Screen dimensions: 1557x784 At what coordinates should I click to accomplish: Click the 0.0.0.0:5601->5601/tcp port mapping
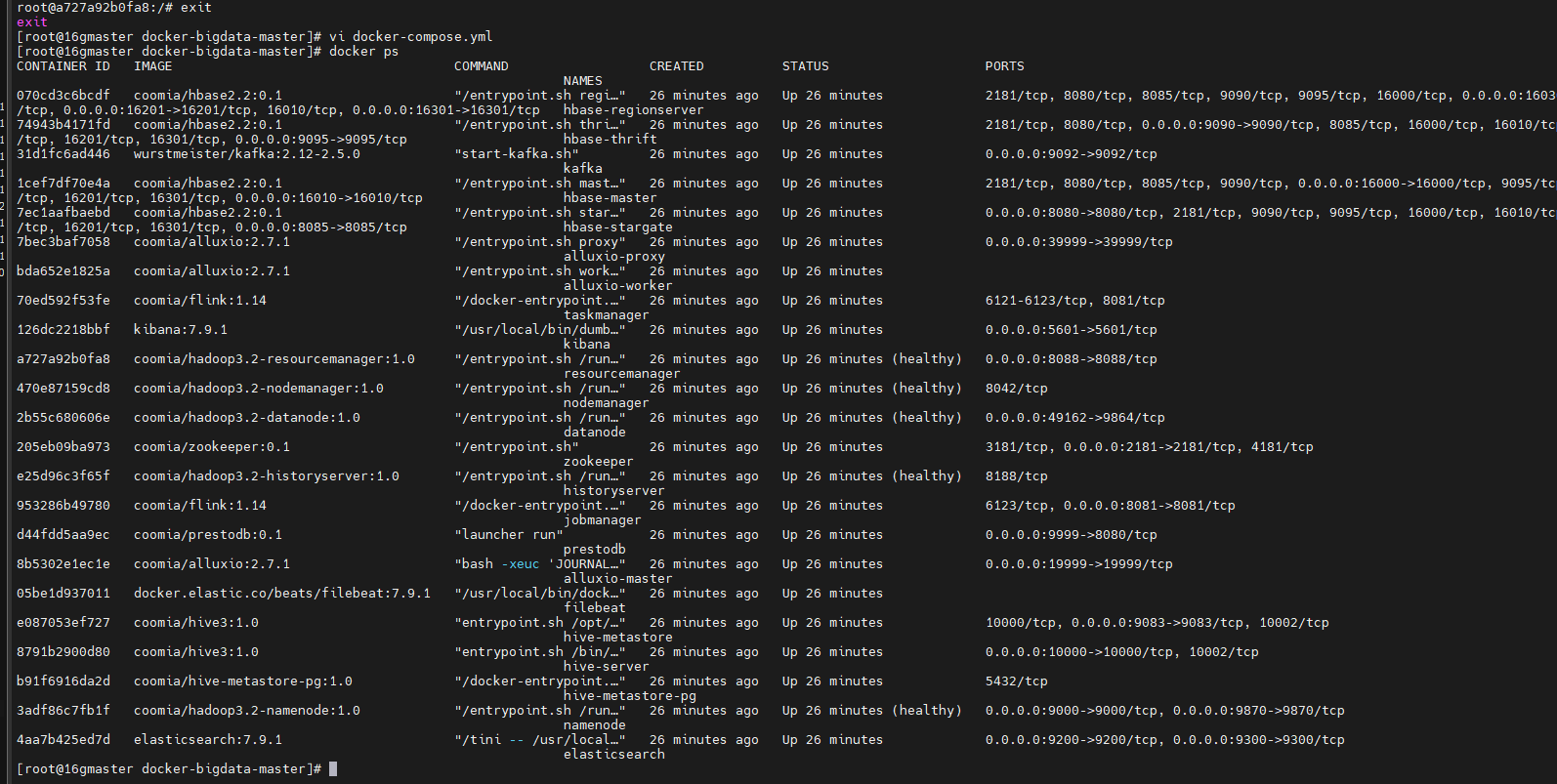coord(1071,330)
